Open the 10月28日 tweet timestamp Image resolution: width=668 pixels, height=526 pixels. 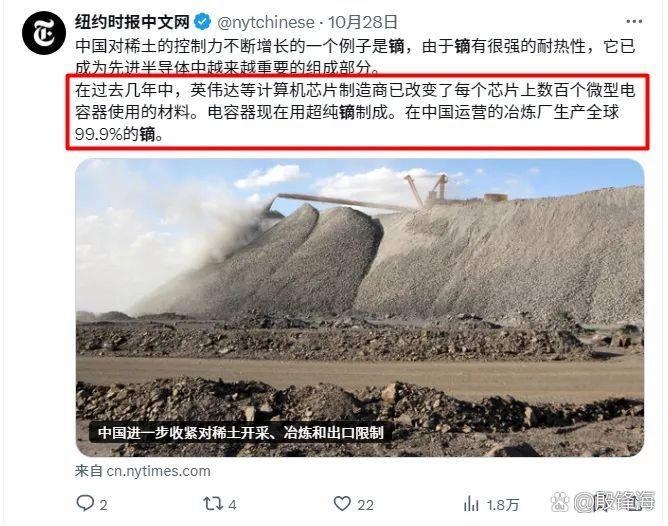point(363,22)
